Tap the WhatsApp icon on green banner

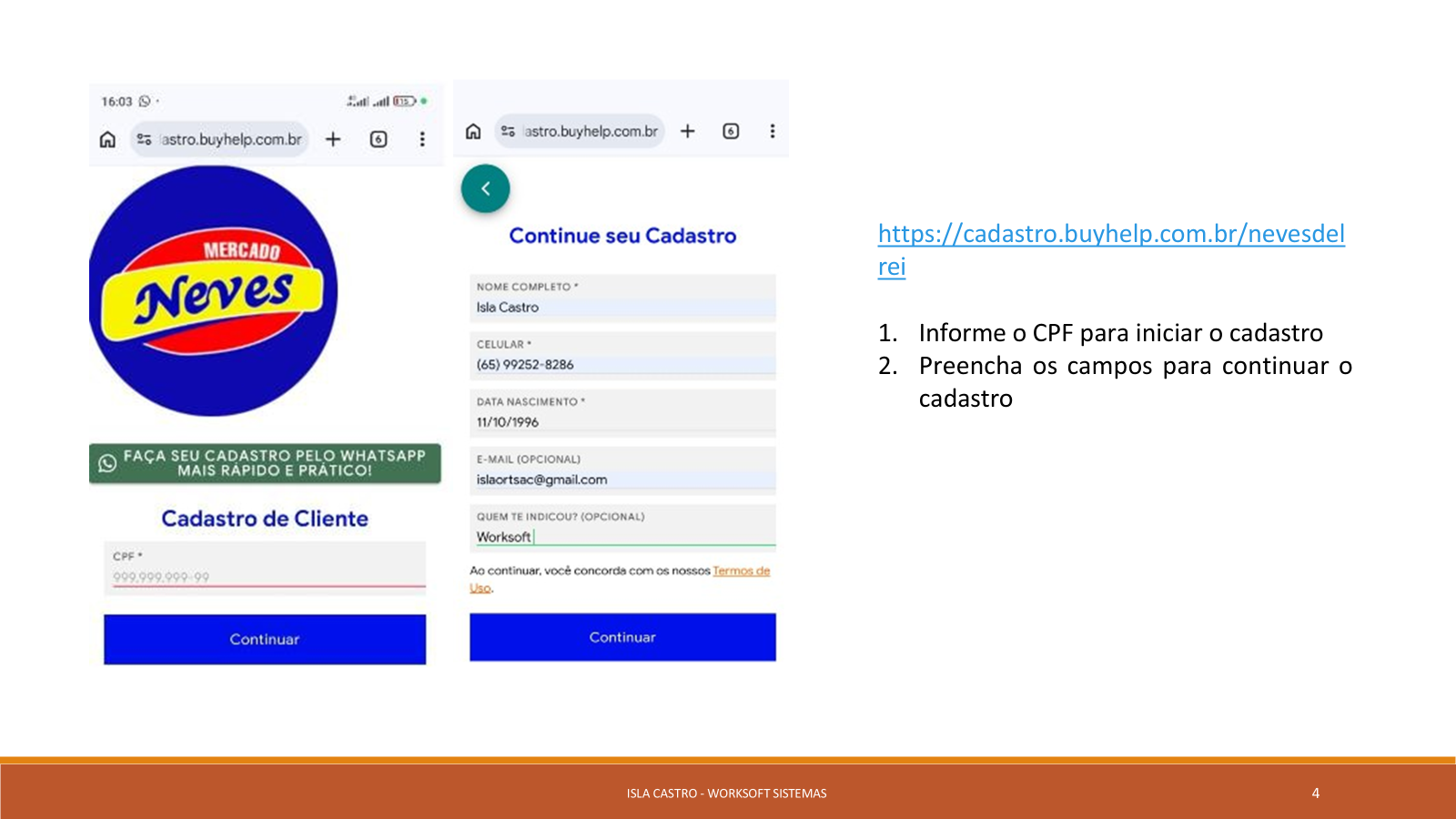(107, 463)
